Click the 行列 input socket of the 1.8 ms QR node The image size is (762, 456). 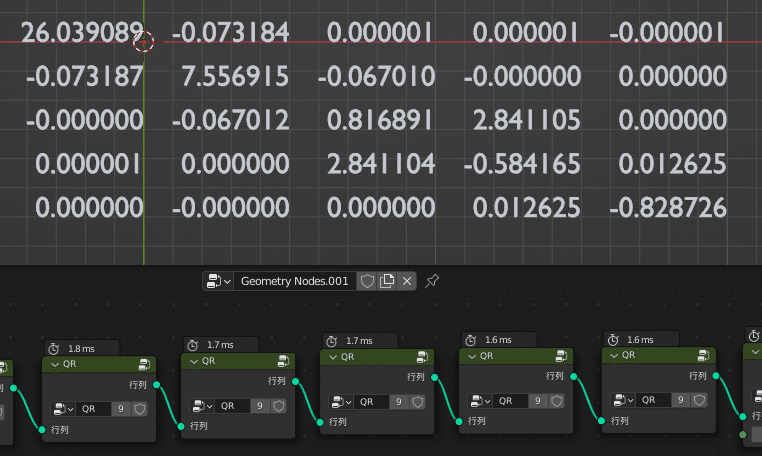point(42,429)
